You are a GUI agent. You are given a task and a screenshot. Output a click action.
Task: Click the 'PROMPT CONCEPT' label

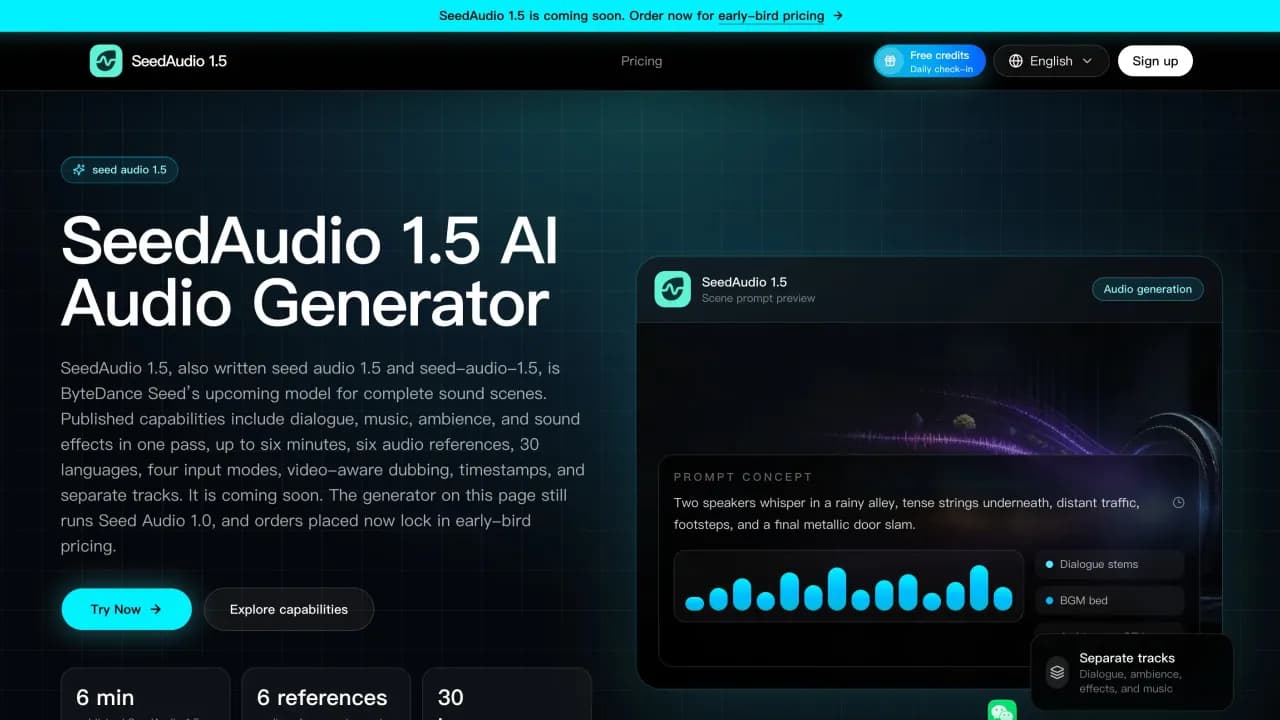coord(743,477)
